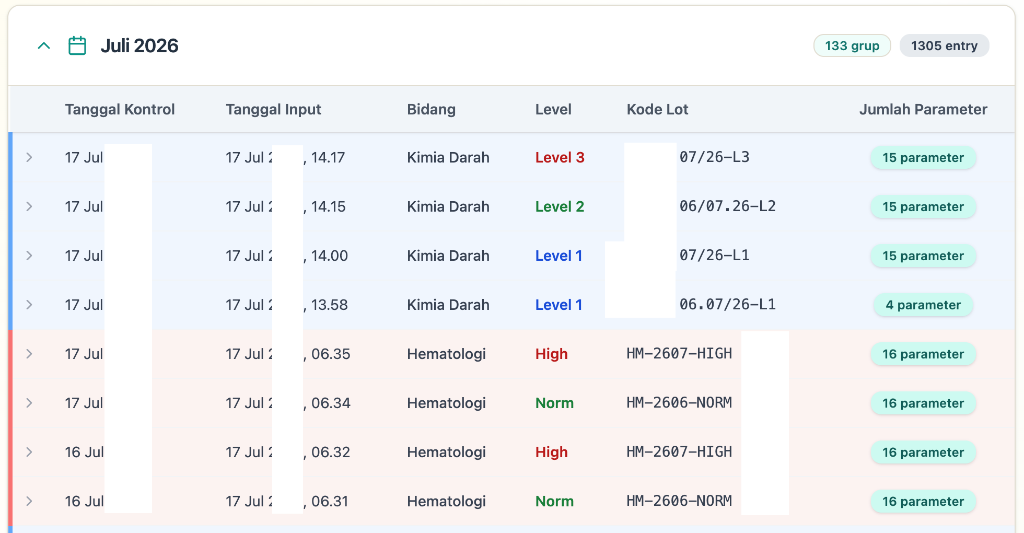
Task: Click the Tanggal Input column header
Action: click(273, 109)
